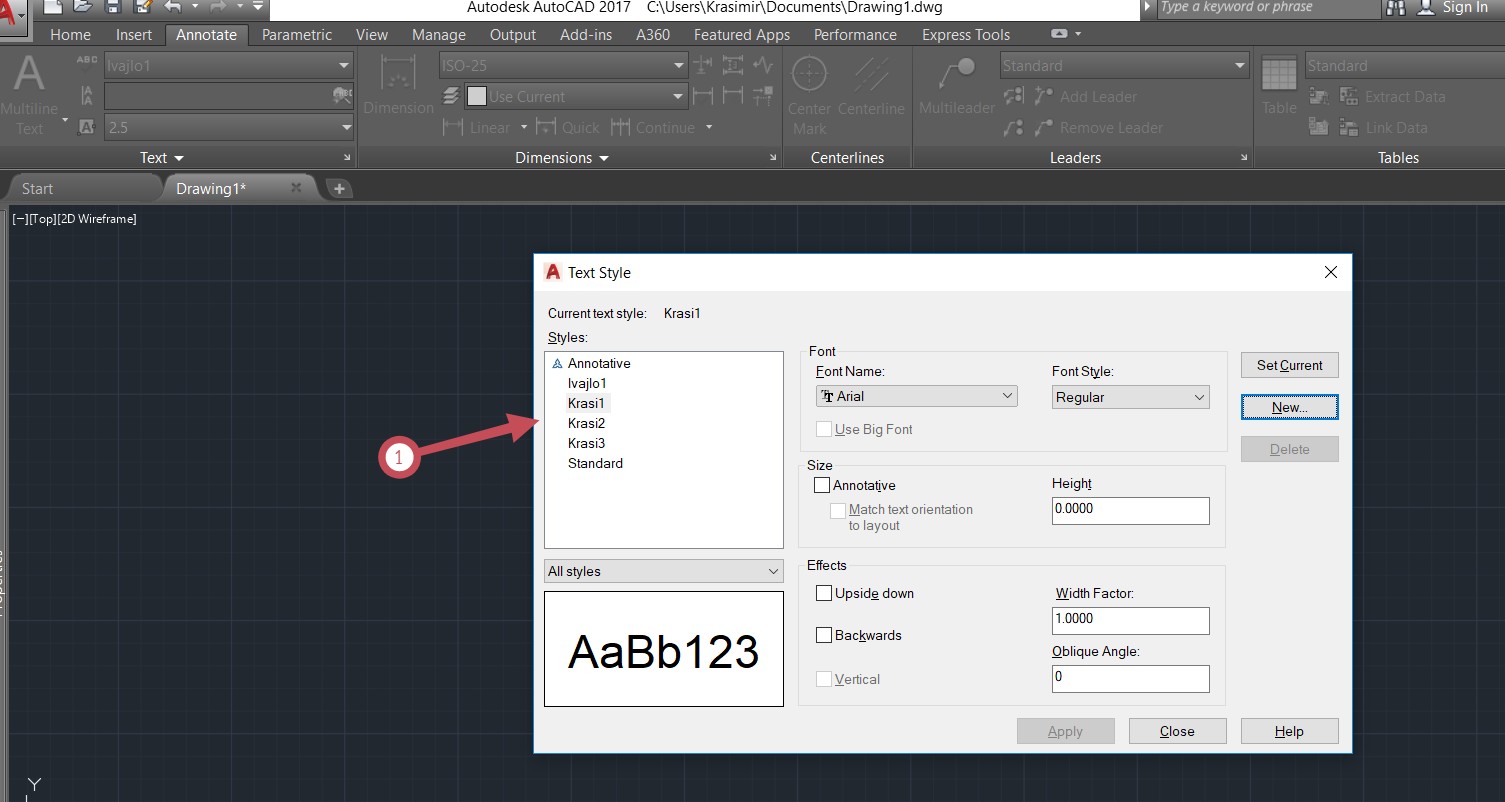Click the new drawing tab plus button

tap(339, 188)
